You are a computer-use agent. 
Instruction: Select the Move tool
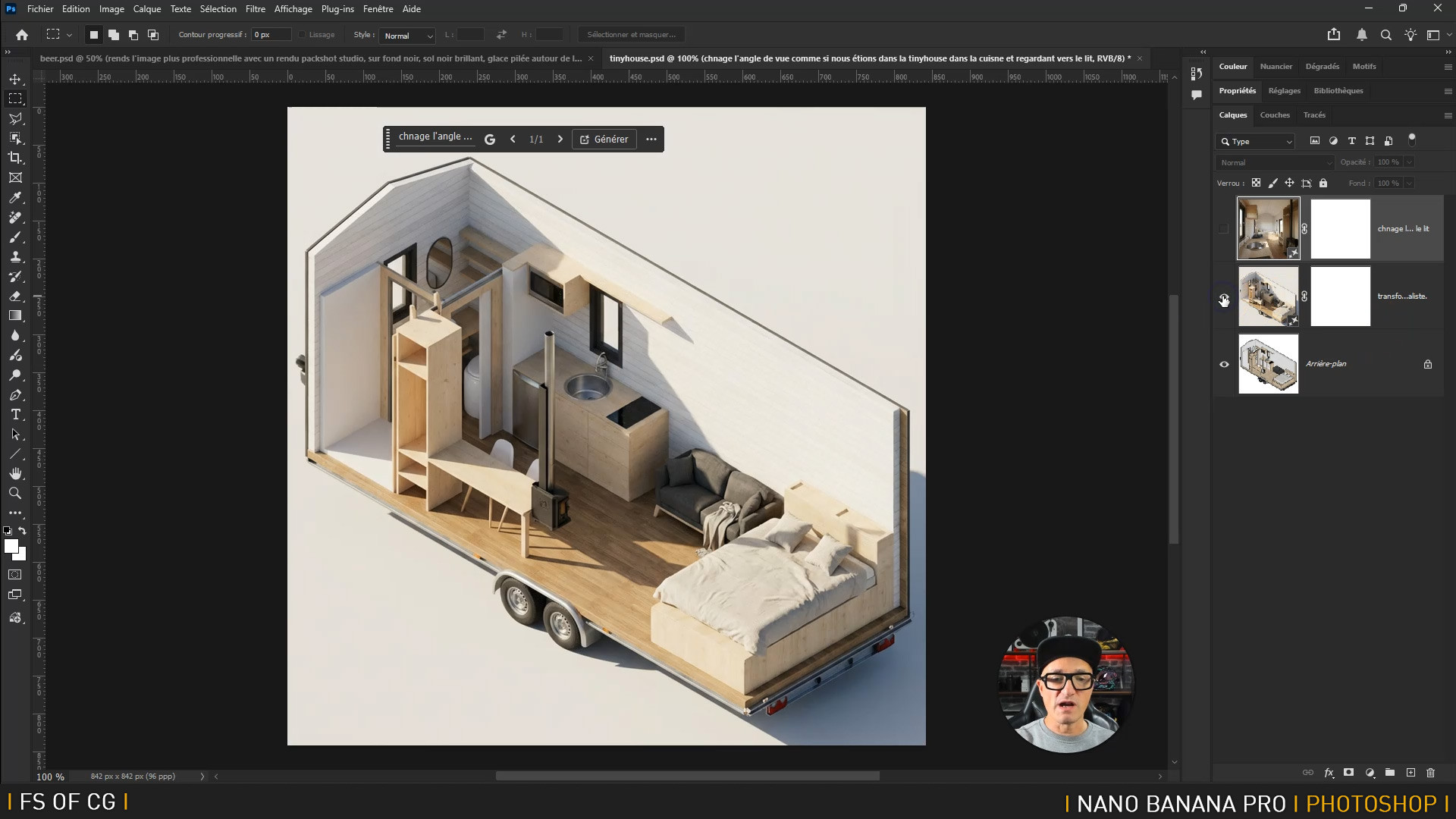pos(15,79)
